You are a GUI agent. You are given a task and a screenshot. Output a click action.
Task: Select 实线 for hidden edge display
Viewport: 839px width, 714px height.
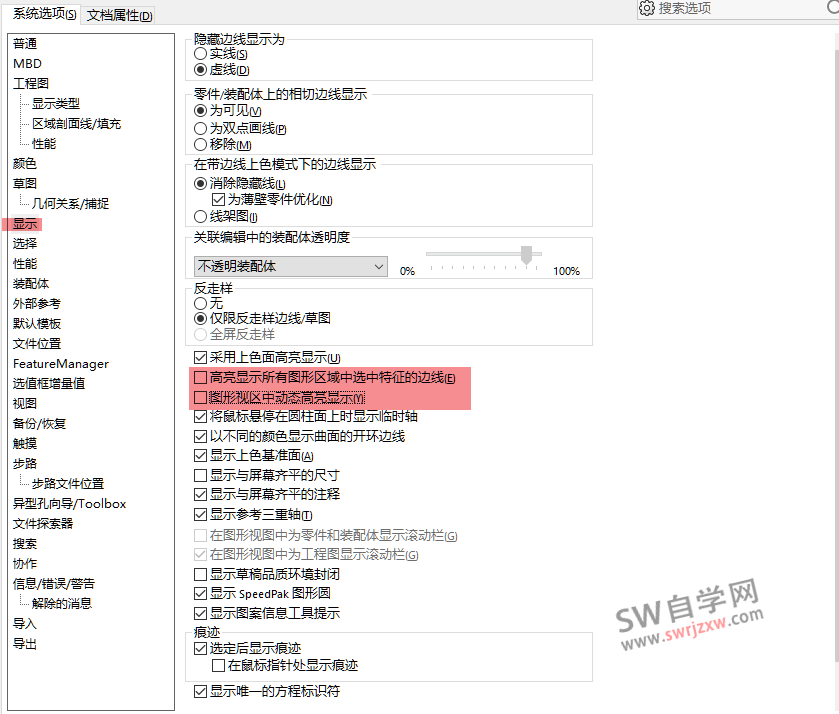(x=203, y=53)
